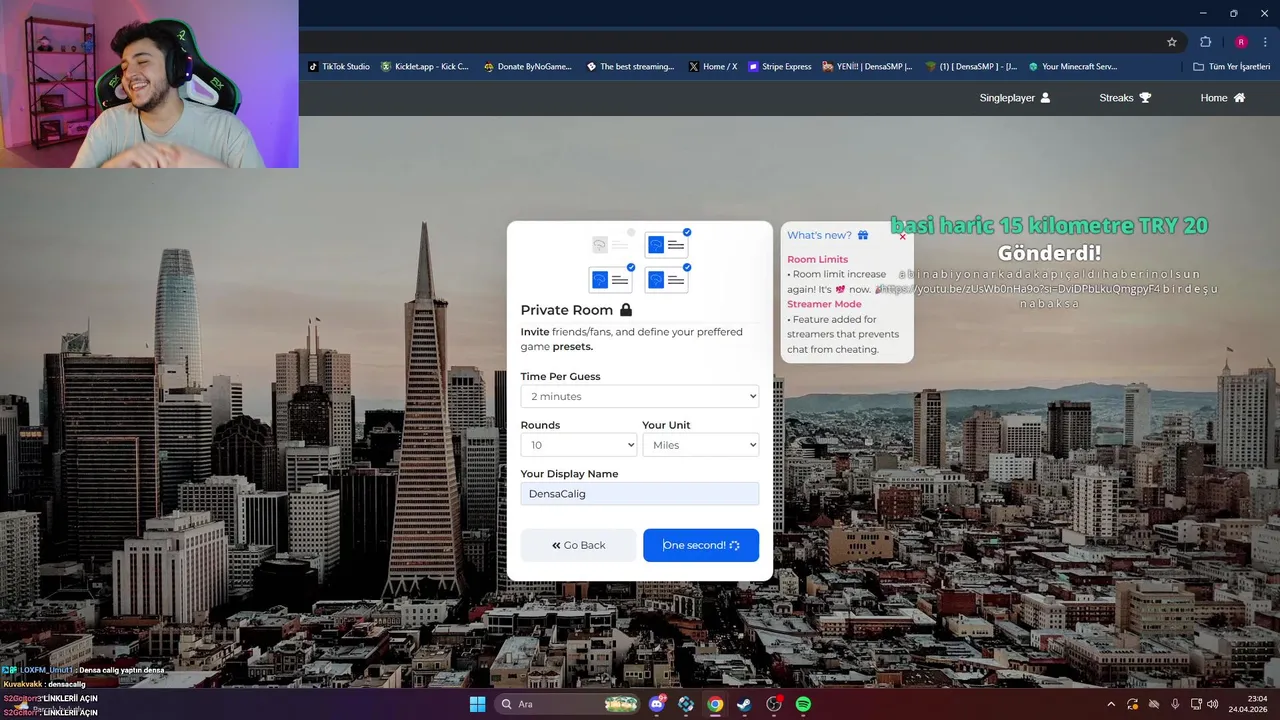Click the microphone tray icon
Viewport: 1280px width, 720px height.
[x=1176, y=704]
